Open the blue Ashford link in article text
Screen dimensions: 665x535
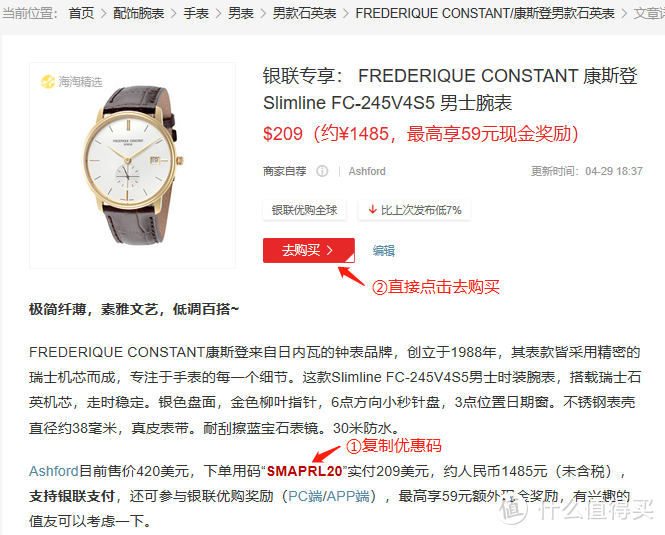pyautogui.click(x=54, y=471)
